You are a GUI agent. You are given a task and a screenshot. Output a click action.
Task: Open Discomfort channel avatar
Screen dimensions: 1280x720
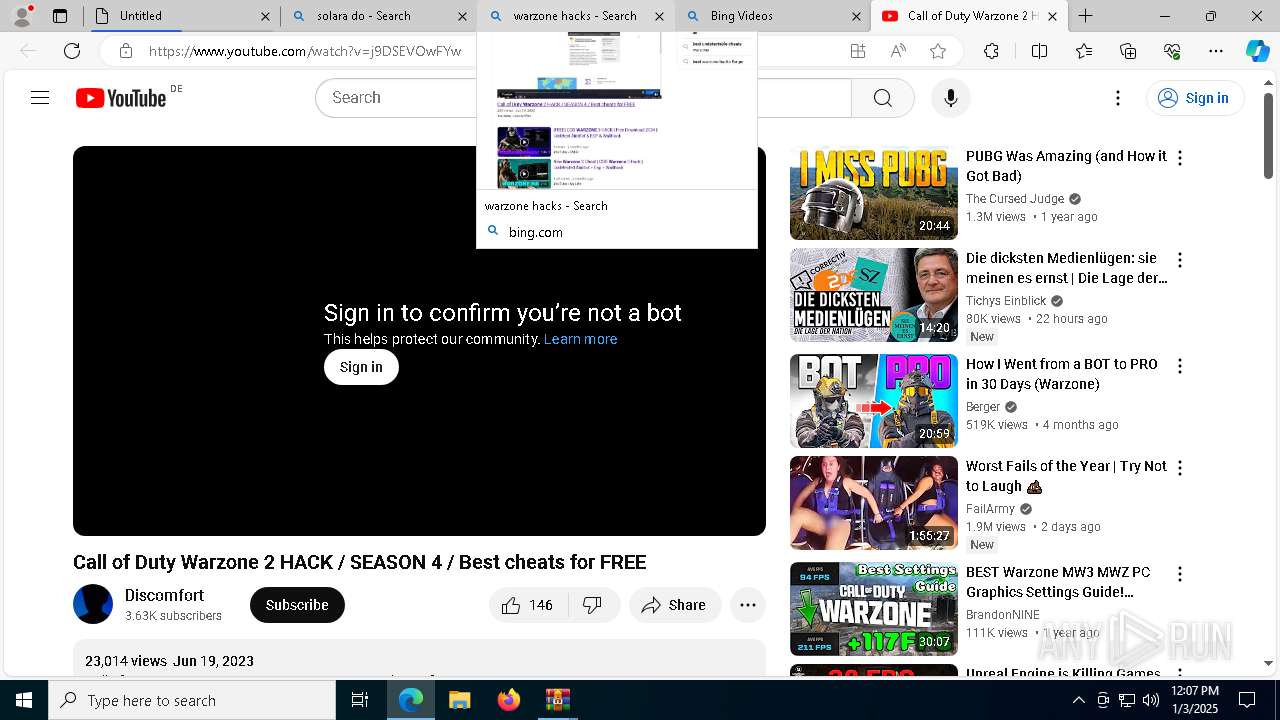(x=93, y=604)
